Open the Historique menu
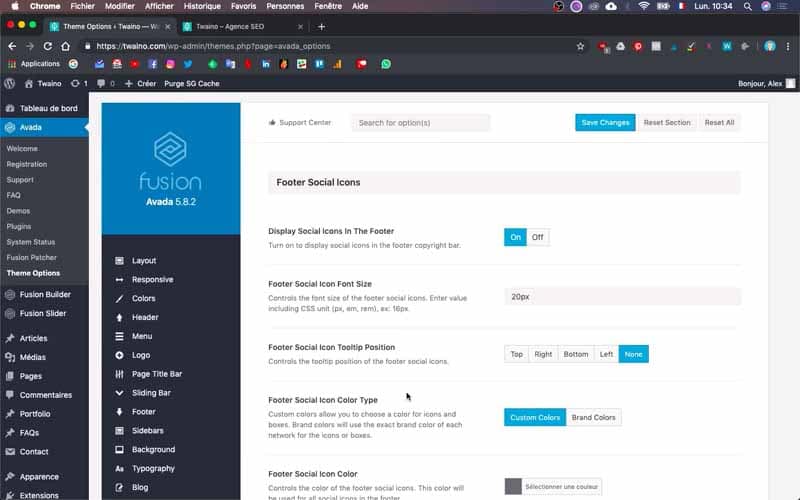Image resolution: width=800 pixels, height=500 pixels. (202, 6)
